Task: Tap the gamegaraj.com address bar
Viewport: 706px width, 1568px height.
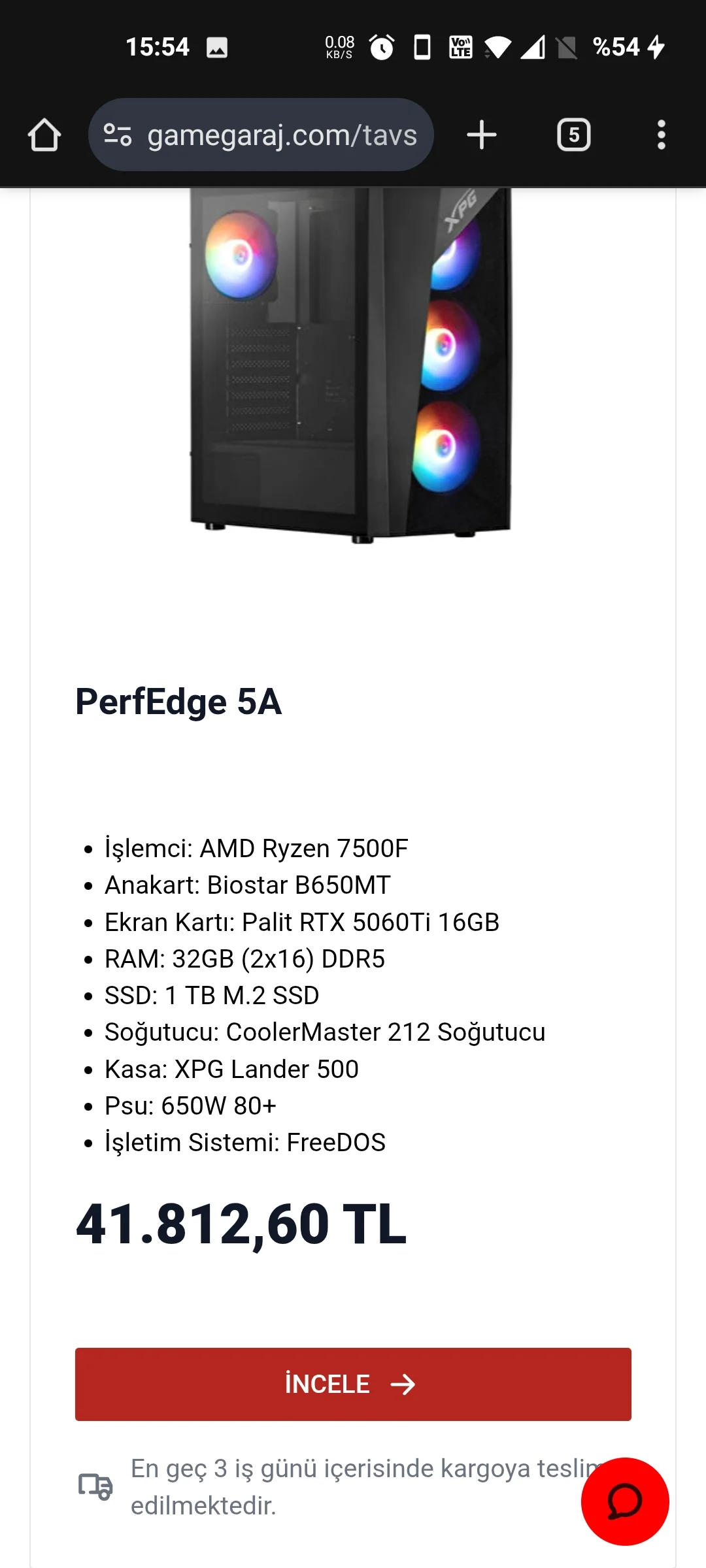Action: tap(281, 135)
